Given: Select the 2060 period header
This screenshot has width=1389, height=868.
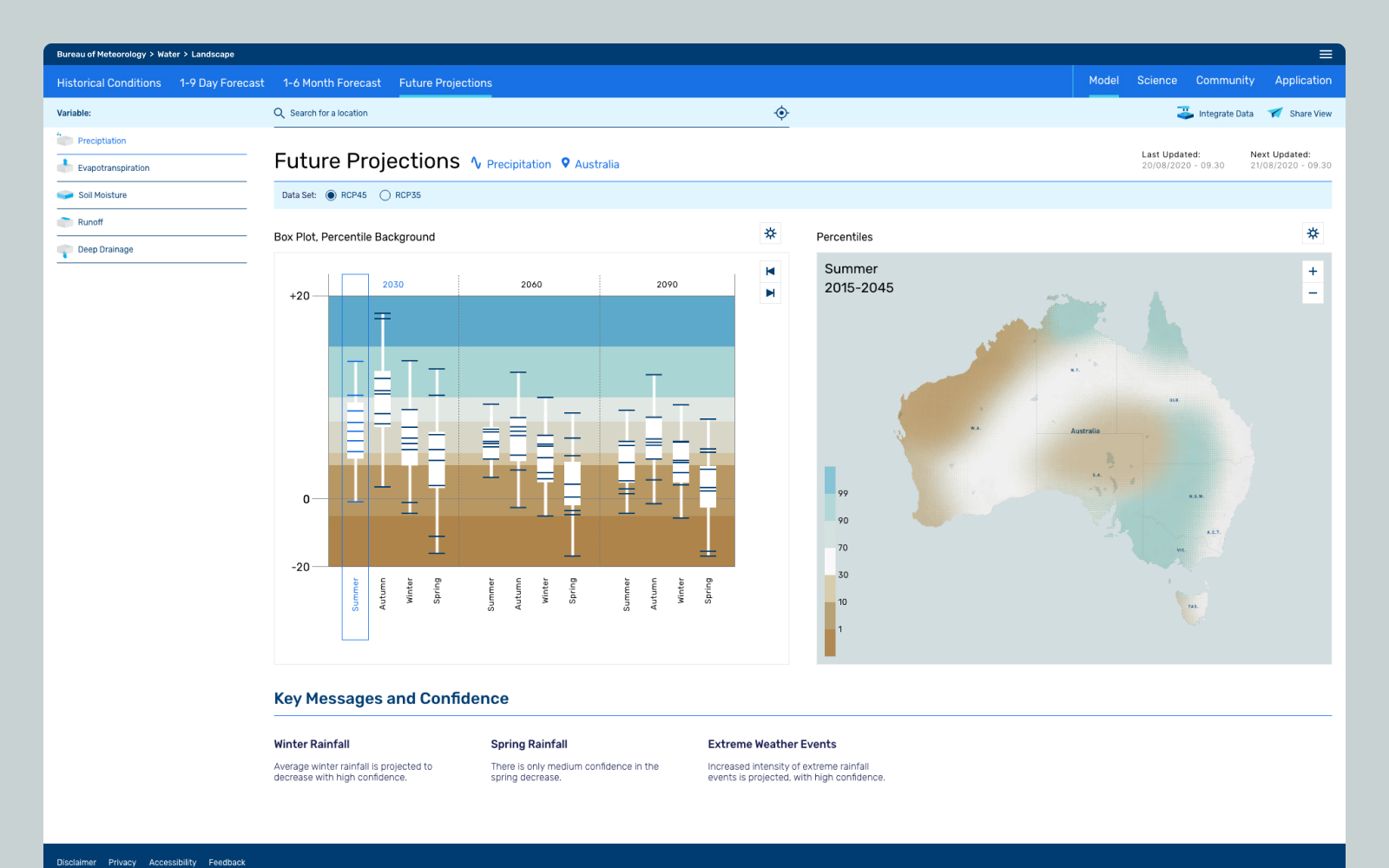Looking at the screenshot, I should (x=531, y=285).
